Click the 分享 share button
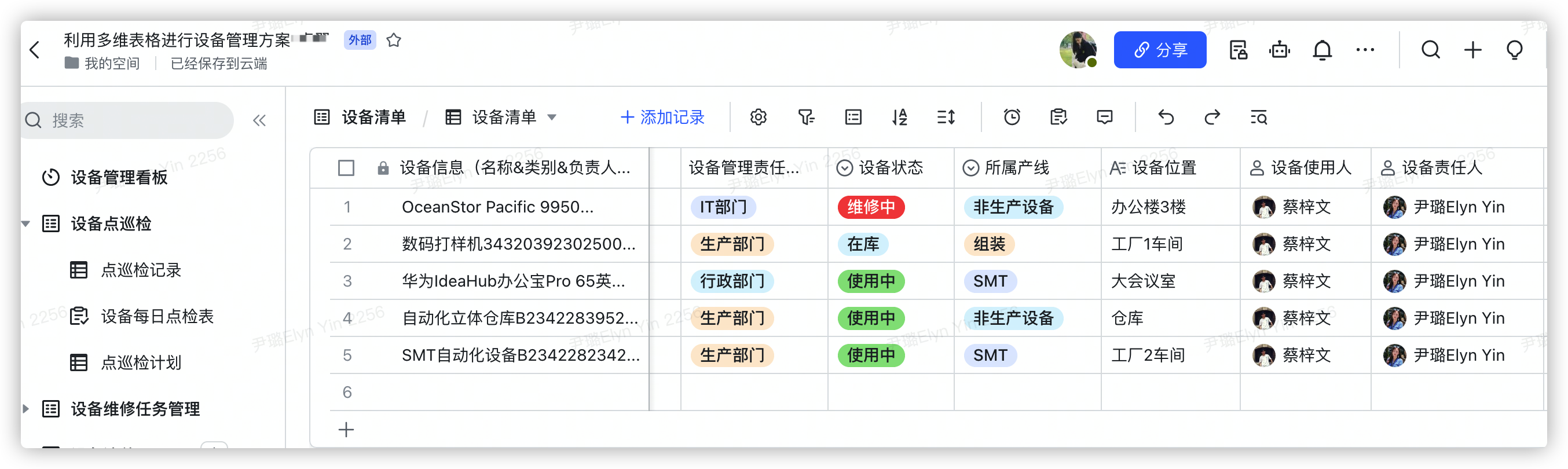Viewport: 1568px width, 469px height. click(x=1160, y=50)
